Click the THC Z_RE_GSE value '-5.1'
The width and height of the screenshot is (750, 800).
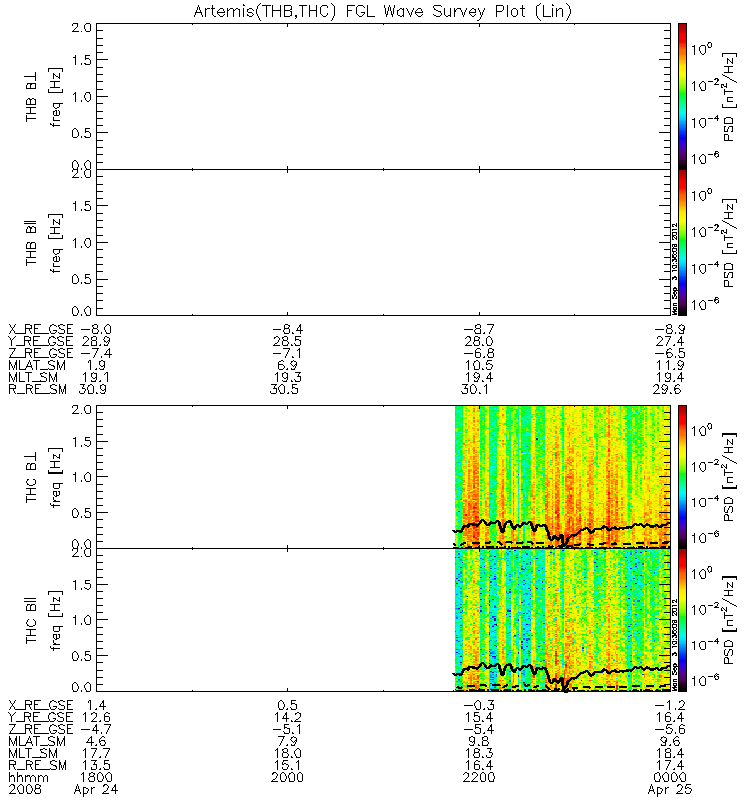pyautogui.click(x=287, y=729)
